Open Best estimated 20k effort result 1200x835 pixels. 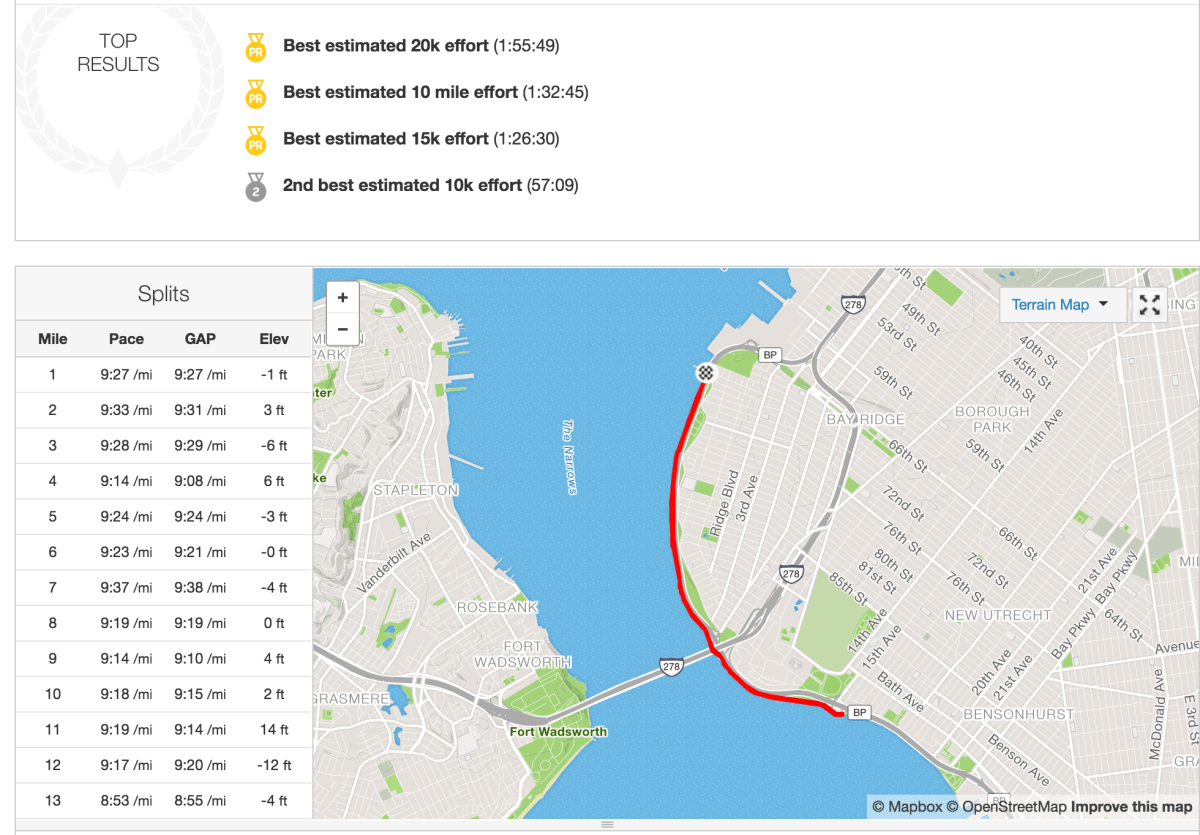[x=386, y=46]
